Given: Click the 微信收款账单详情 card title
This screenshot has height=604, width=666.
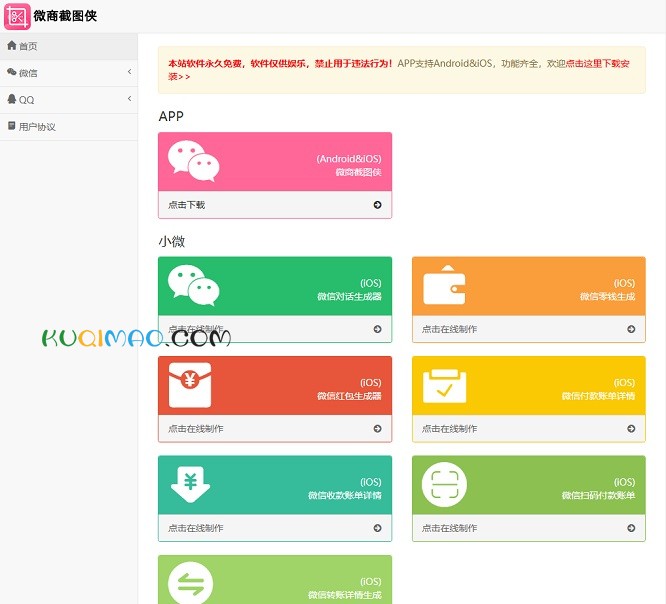Looking at the screenshot, I should tap(344, 495).
